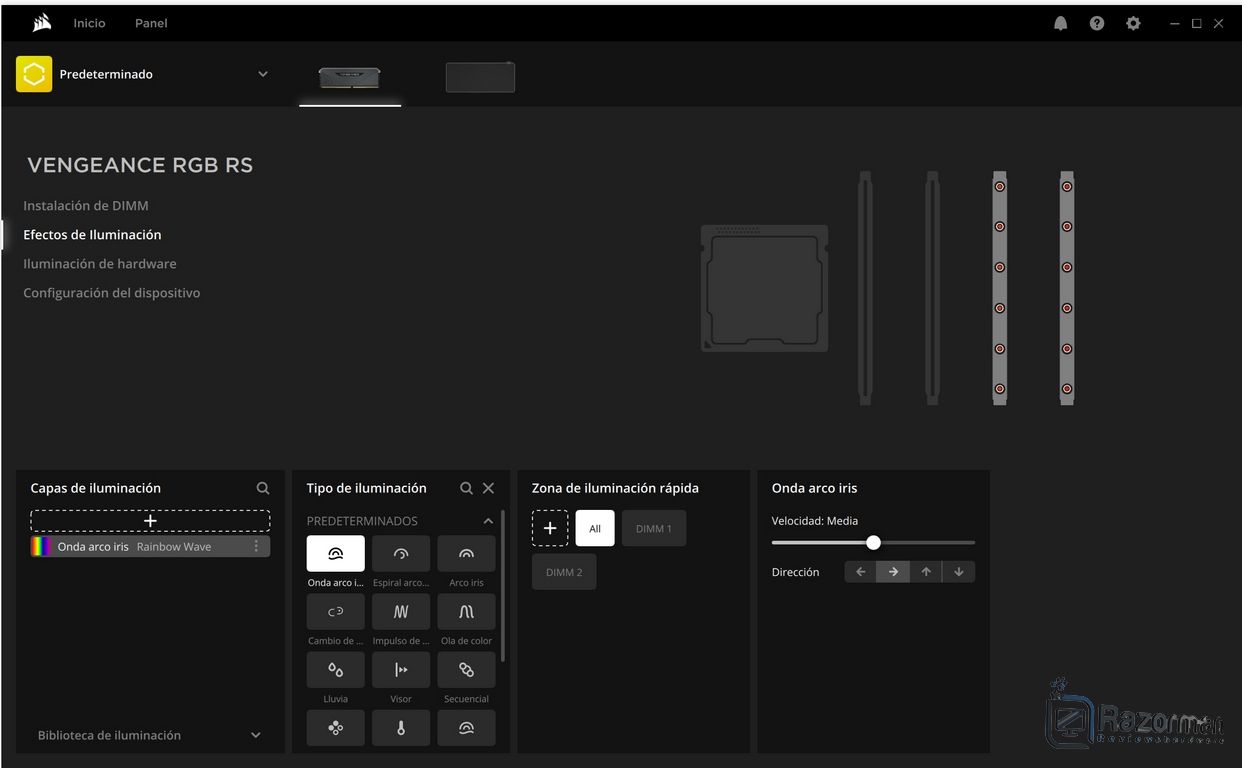Select the Lluvia lighting effect
This screenshot has height=768, width=1242.
pos(336,670)
